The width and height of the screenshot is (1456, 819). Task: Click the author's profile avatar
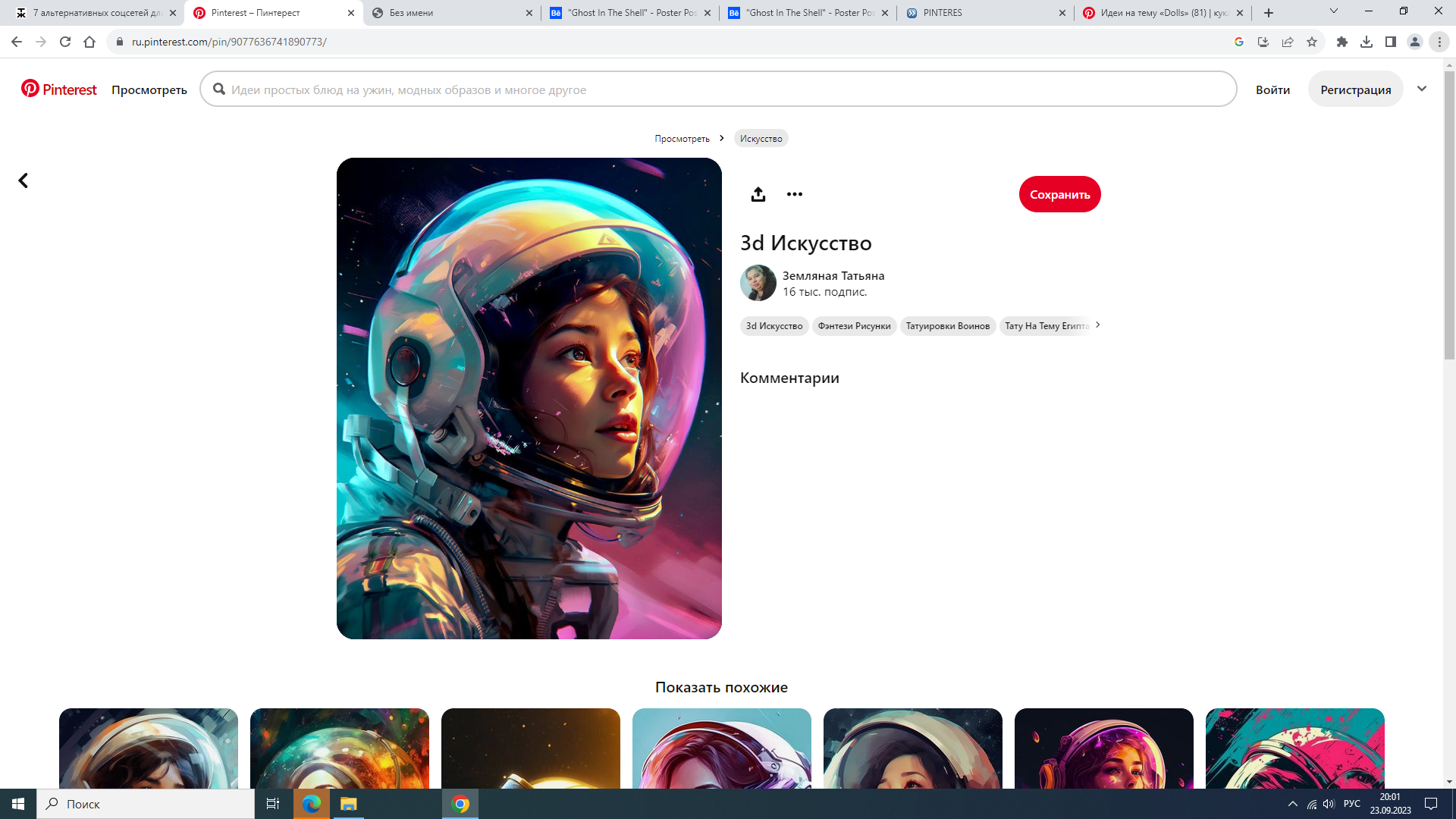[x=758, y=283]
